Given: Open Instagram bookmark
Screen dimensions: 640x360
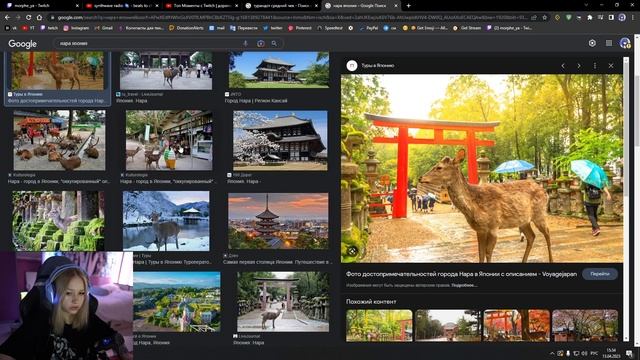Looking at the screenshot, I should pos(76,28).
